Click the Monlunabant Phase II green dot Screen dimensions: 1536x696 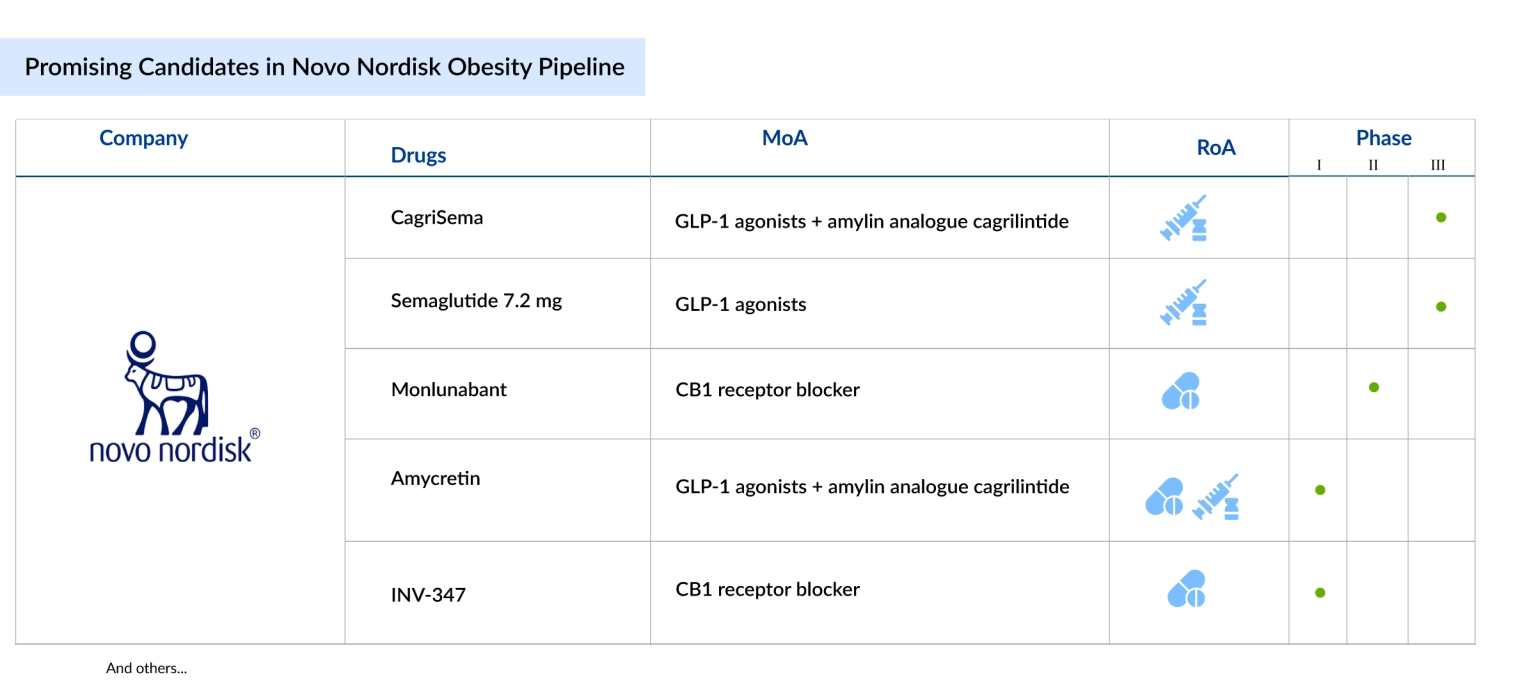(1374, 387)
